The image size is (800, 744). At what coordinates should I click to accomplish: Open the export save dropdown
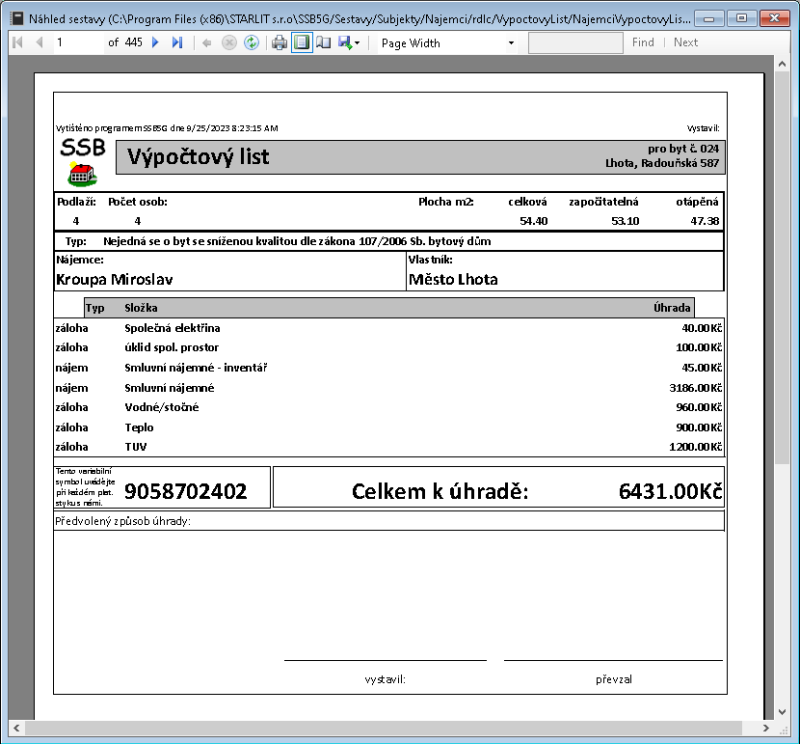pos(349,43)
